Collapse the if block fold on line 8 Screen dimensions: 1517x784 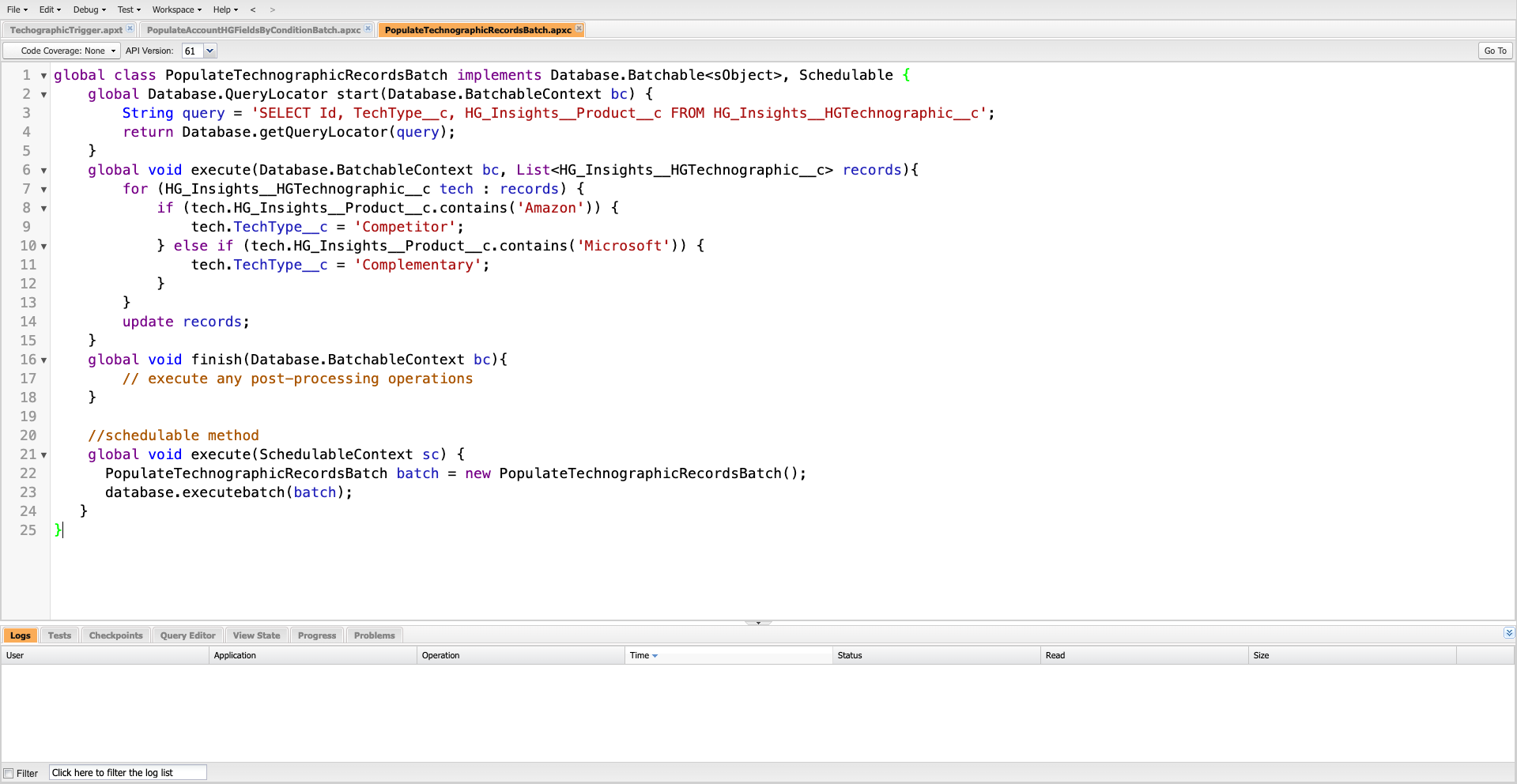coord(43,209)
